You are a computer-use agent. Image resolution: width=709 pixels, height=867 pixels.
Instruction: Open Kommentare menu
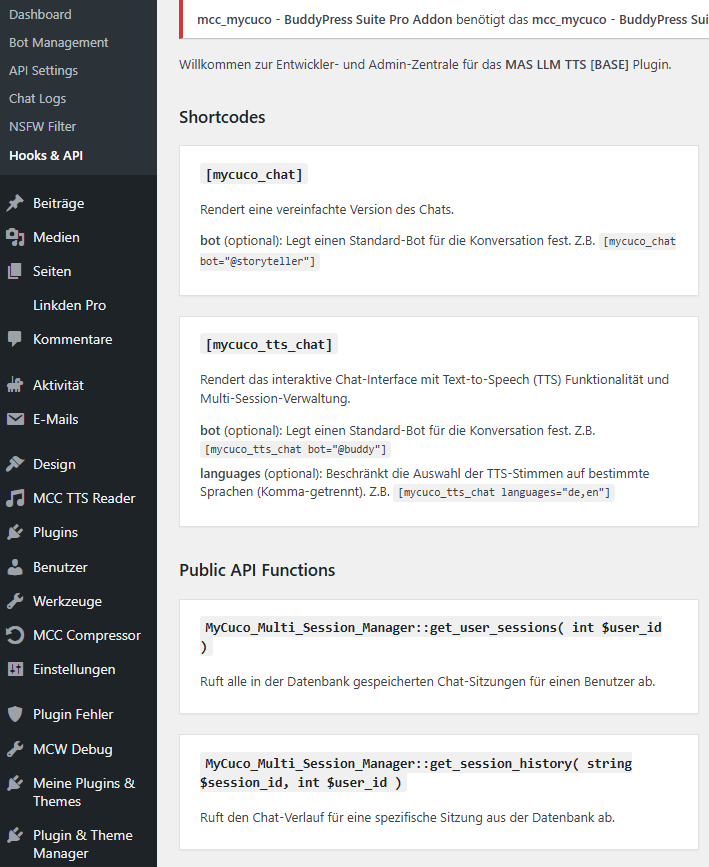[x=72, y=339]
